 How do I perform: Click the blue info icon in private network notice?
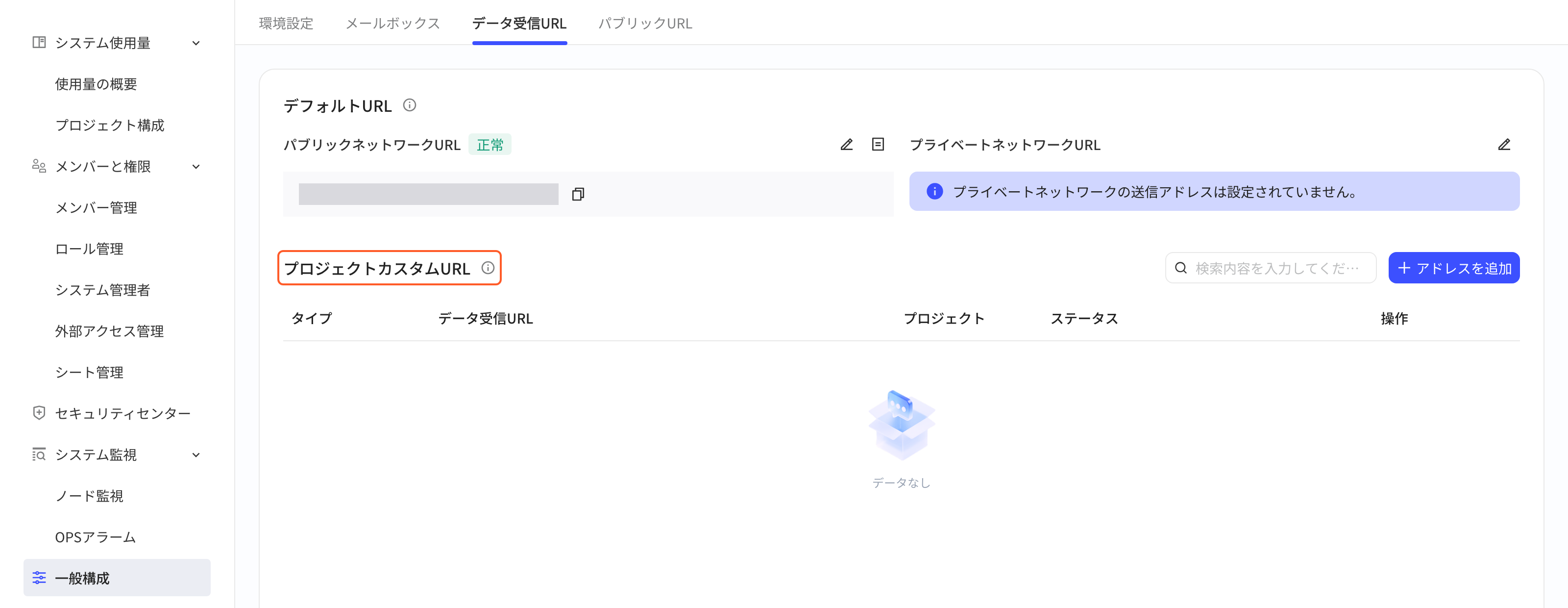[x=934, y=191]
